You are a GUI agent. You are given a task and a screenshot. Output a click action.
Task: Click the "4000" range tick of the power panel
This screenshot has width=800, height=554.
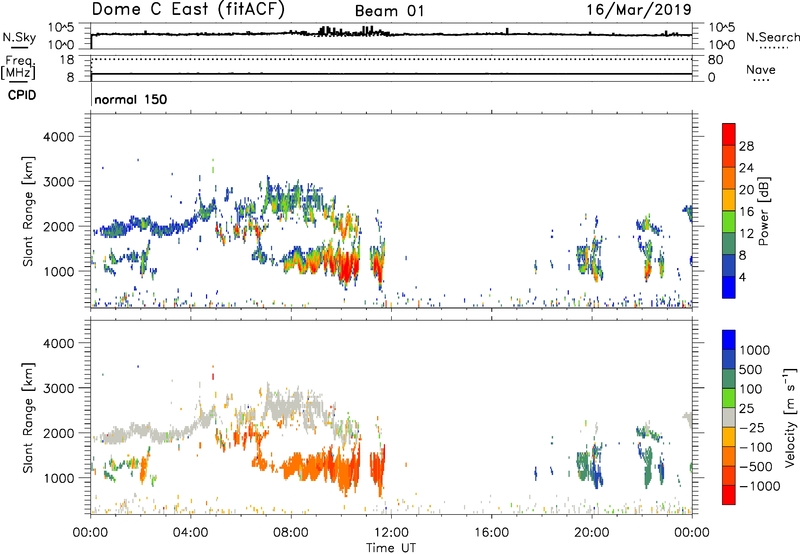click(x=58, y=137)
